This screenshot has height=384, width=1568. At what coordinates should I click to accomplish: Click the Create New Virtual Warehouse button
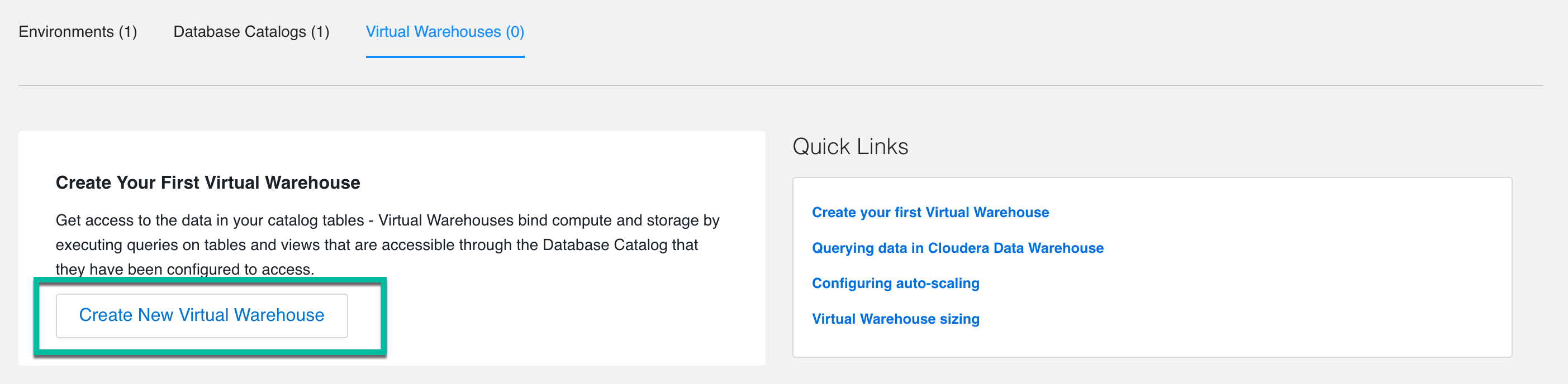coord(202,315)
